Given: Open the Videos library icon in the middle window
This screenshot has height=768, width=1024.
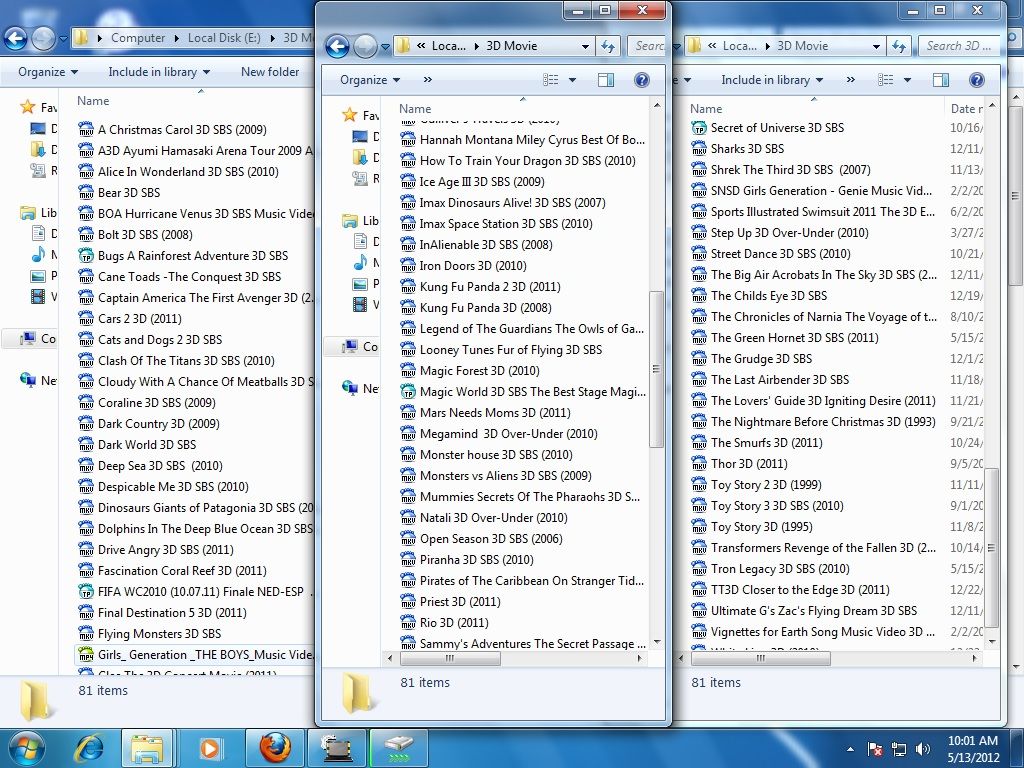Looking at the screenshot, I should click(360, 304).
